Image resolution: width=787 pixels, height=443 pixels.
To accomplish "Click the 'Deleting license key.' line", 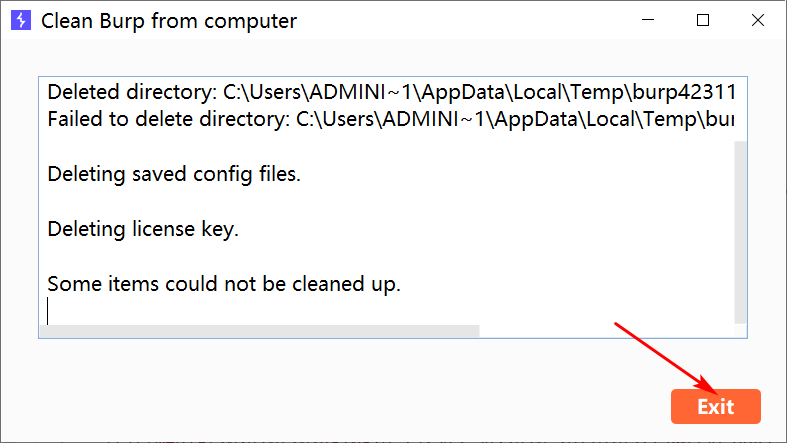I will click(x=143, y=229).
